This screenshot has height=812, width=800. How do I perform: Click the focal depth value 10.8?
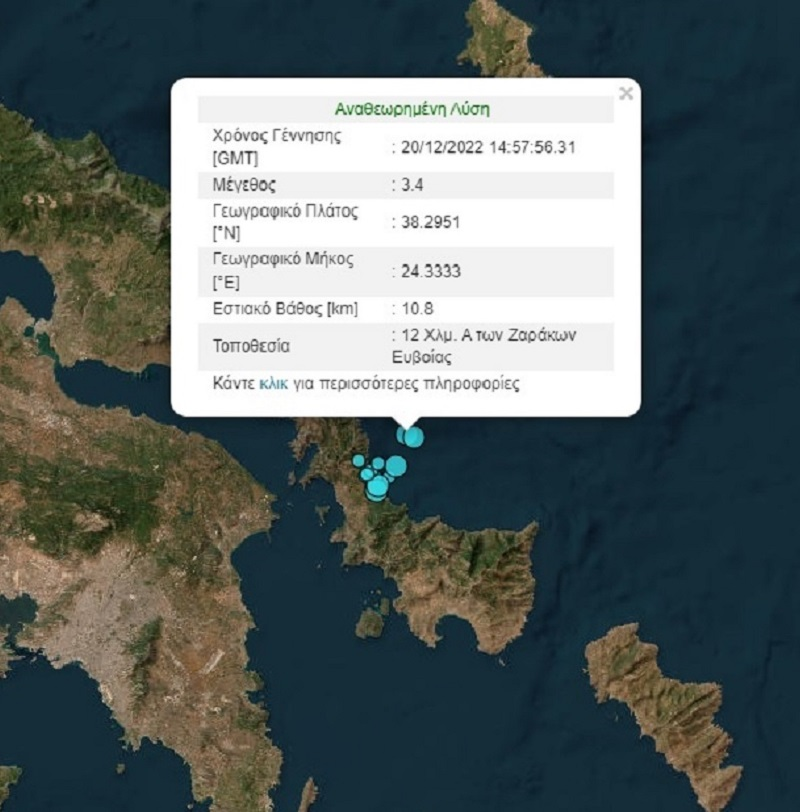(x=417, y=309)
